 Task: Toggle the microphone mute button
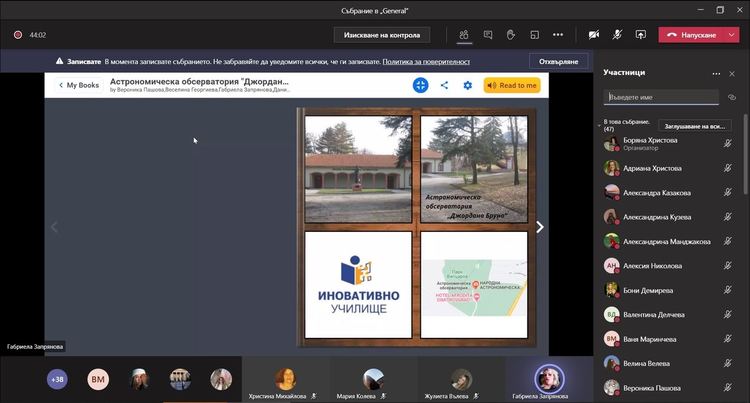617,35
